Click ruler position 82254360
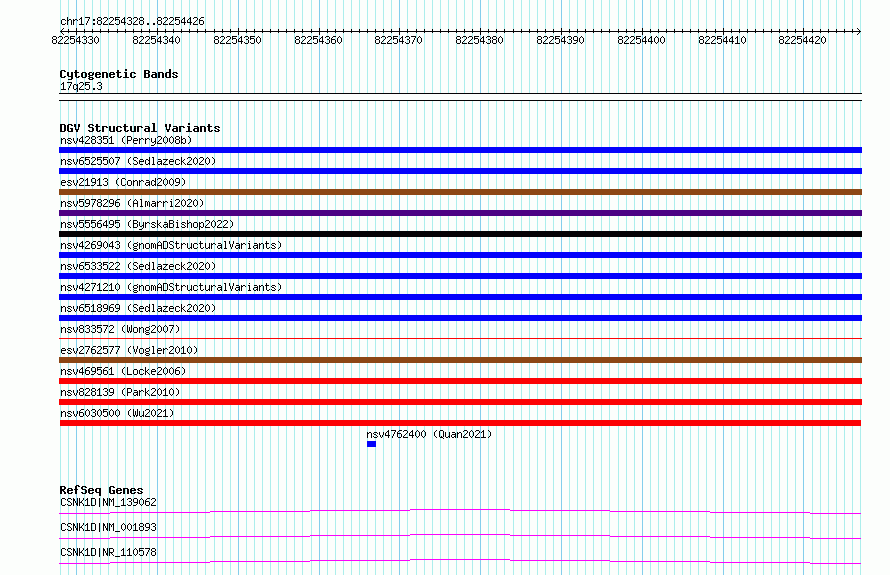This screenshot has width=890, height=575. point(318,40)
